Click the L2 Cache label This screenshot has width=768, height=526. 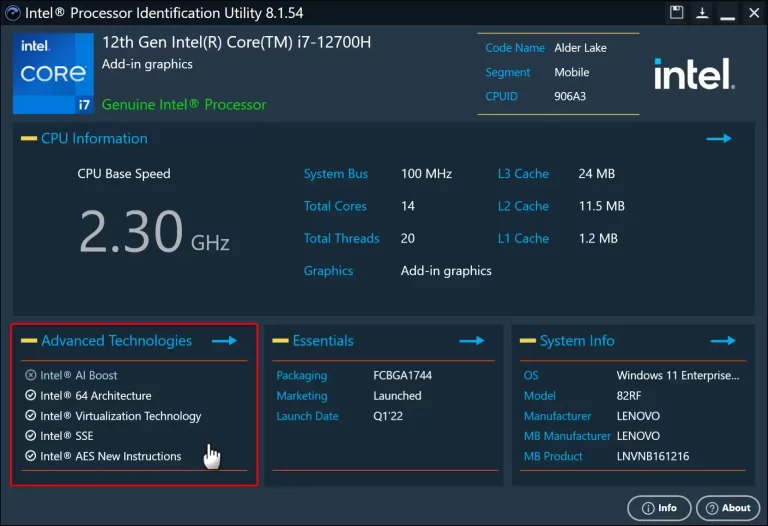click(523, 206)
